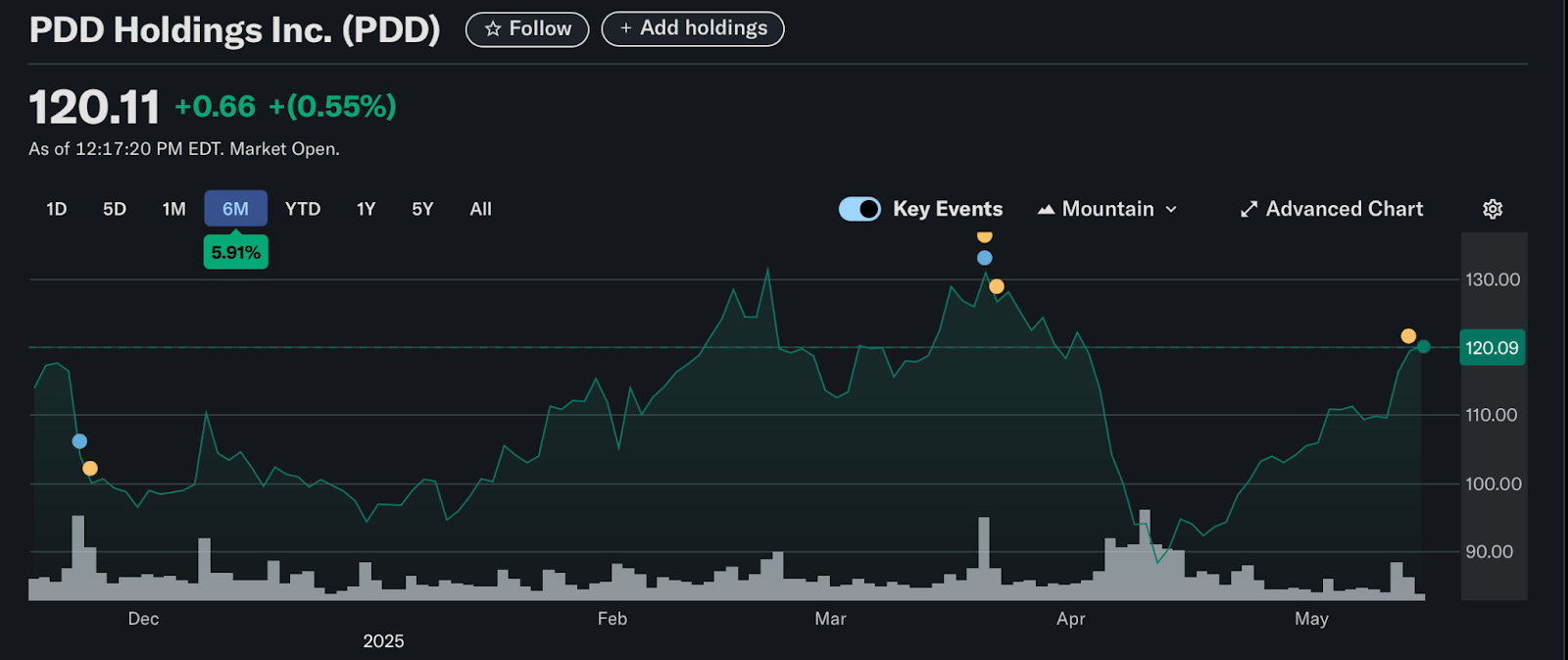Click the plus icon in Add holdings
The height and width of the screenshot is (660, 1568).
click(626, 28)
